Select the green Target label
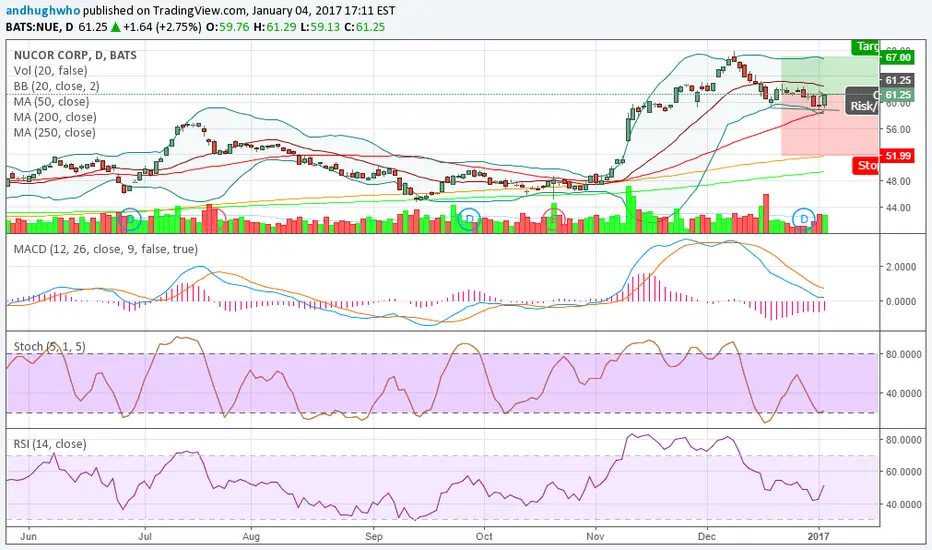932x550 pixels. (x=865, y=46)
